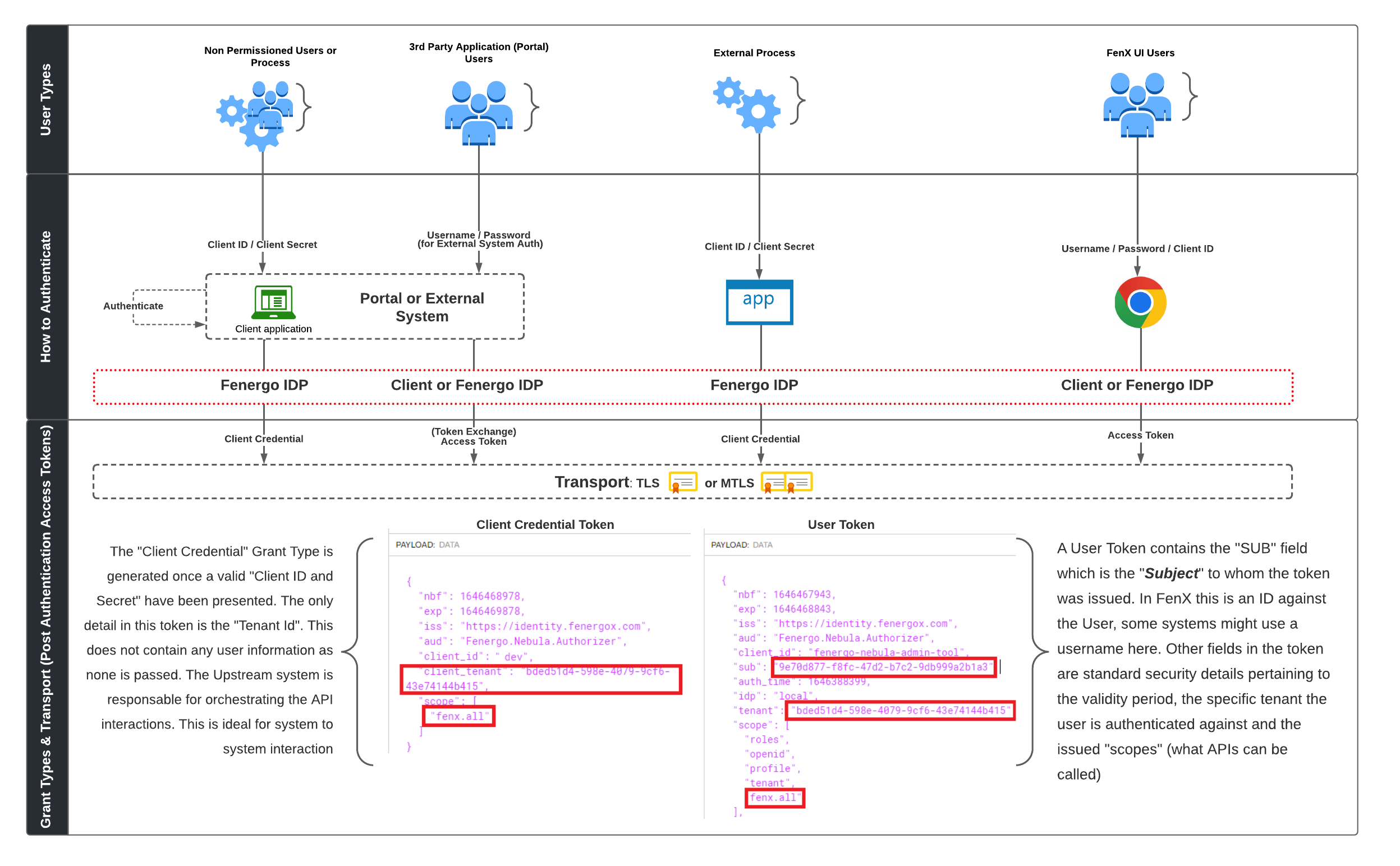Image resolution: width=1400 pixels, height=866 pixels.
Task: Click the highlighted sub value box
Action: click(883, 667)
